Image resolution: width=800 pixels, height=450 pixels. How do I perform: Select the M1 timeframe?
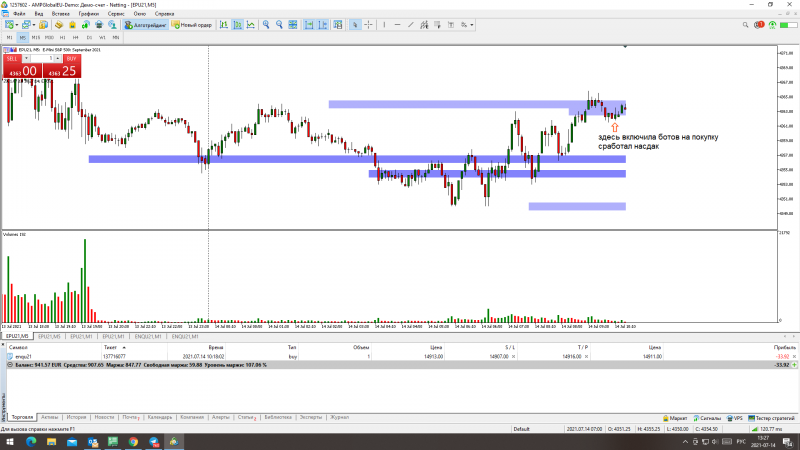point(9,37)
